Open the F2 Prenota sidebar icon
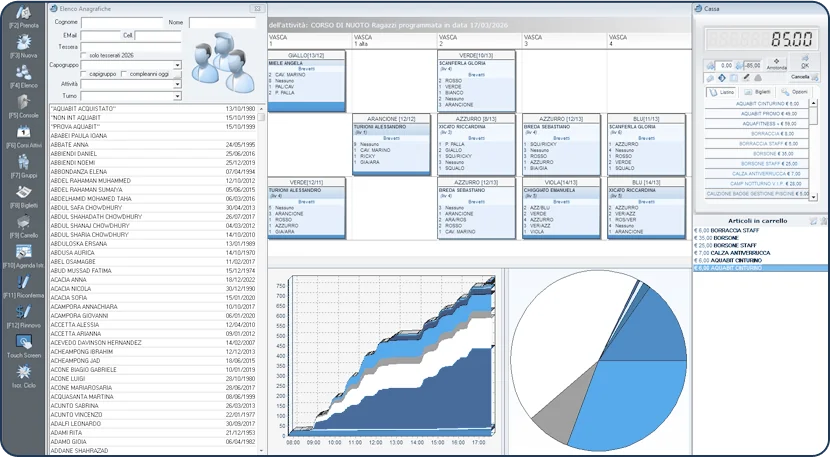Screen dimensions: 830x457 (23, 12)
